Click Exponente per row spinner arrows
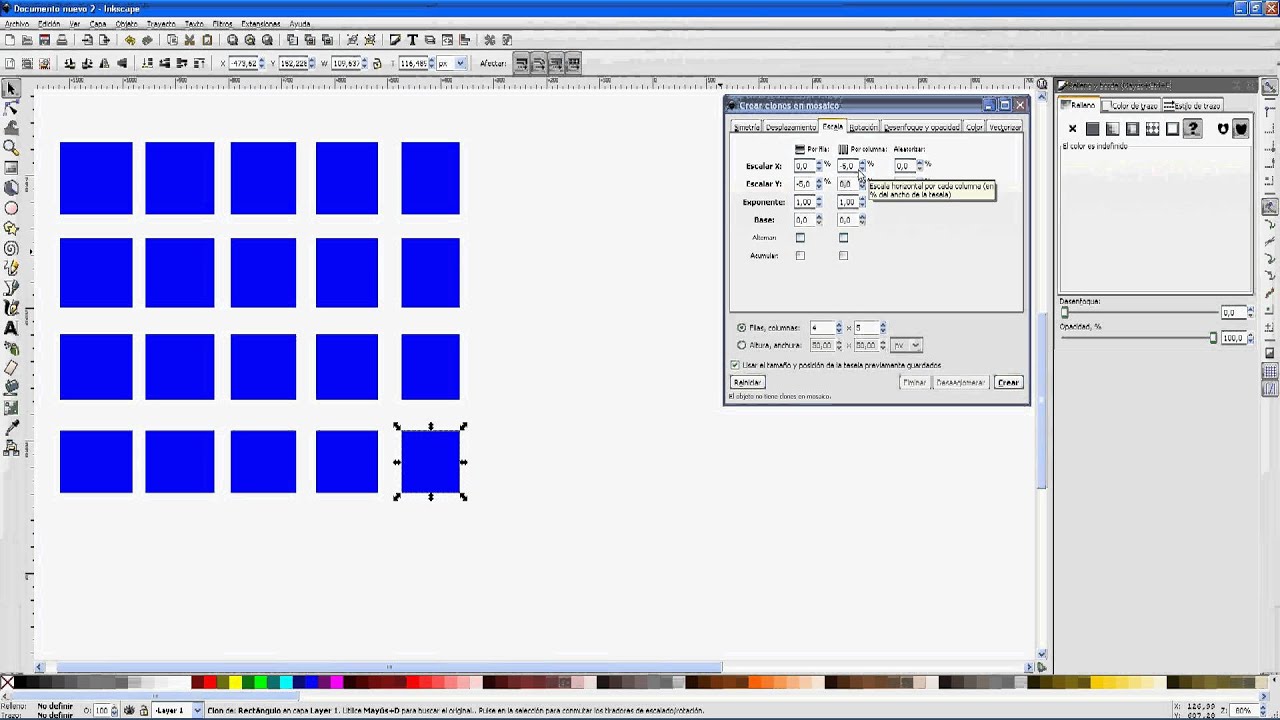The image size is (1280, 720). 819,202
